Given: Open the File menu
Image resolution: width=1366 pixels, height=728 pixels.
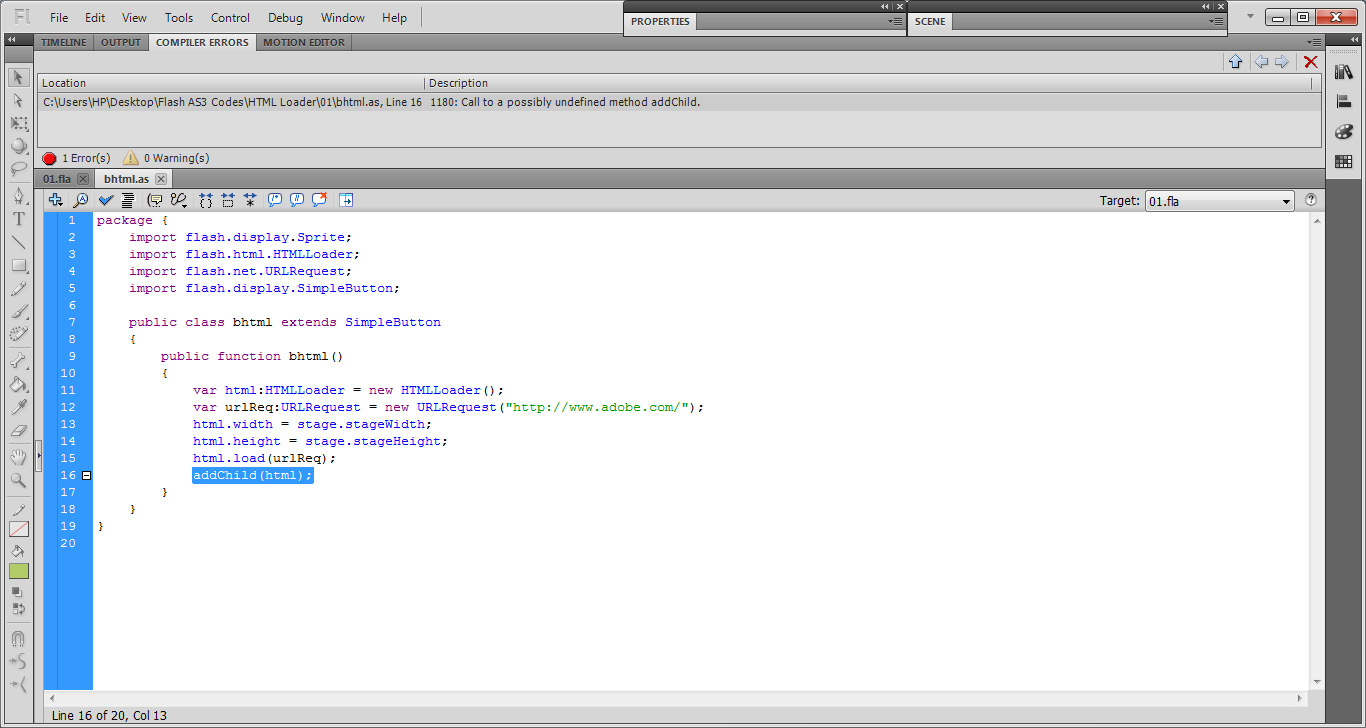Looking at the screenshot, I should click(59, 18).
